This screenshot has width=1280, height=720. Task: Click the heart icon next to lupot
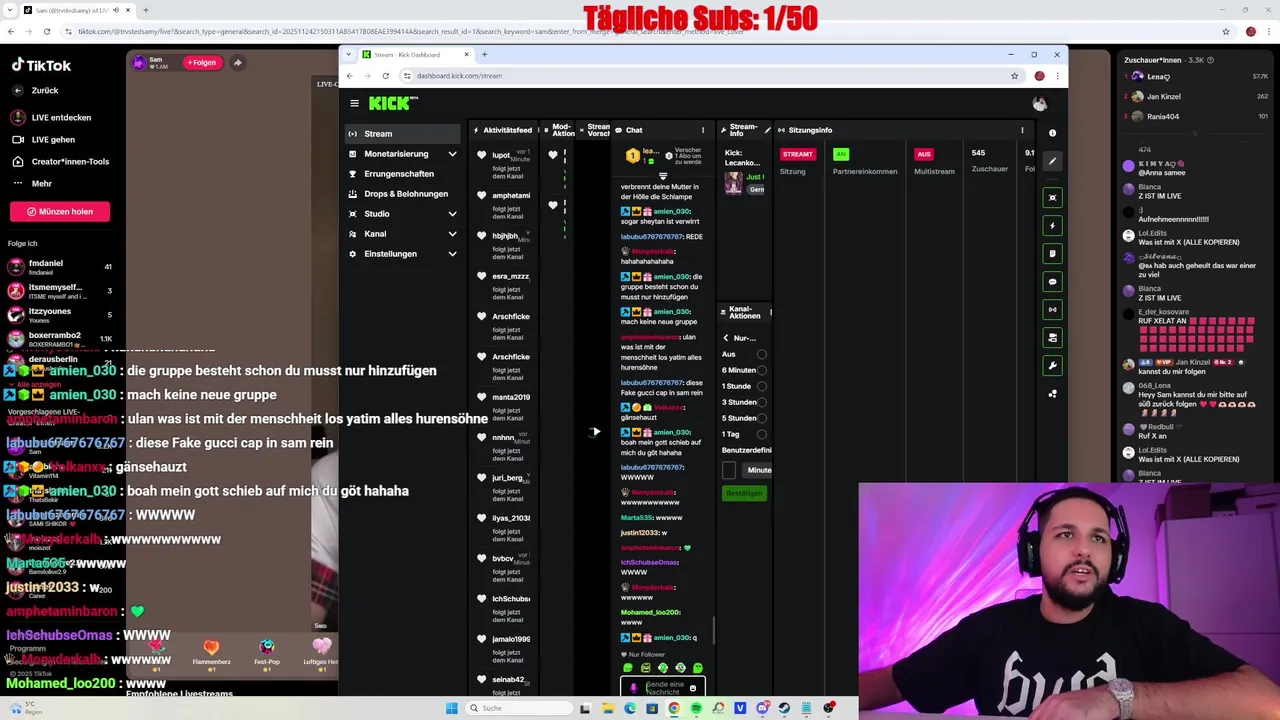pyautogui.click(x=482, y=155)
